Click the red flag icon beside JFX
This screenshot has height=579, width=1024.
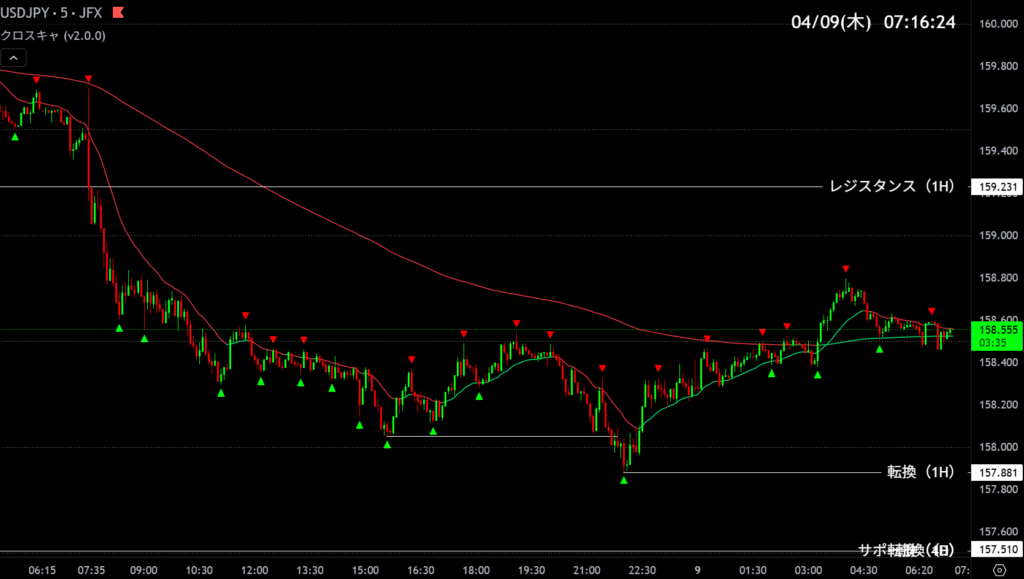click(x=119, y=14)
